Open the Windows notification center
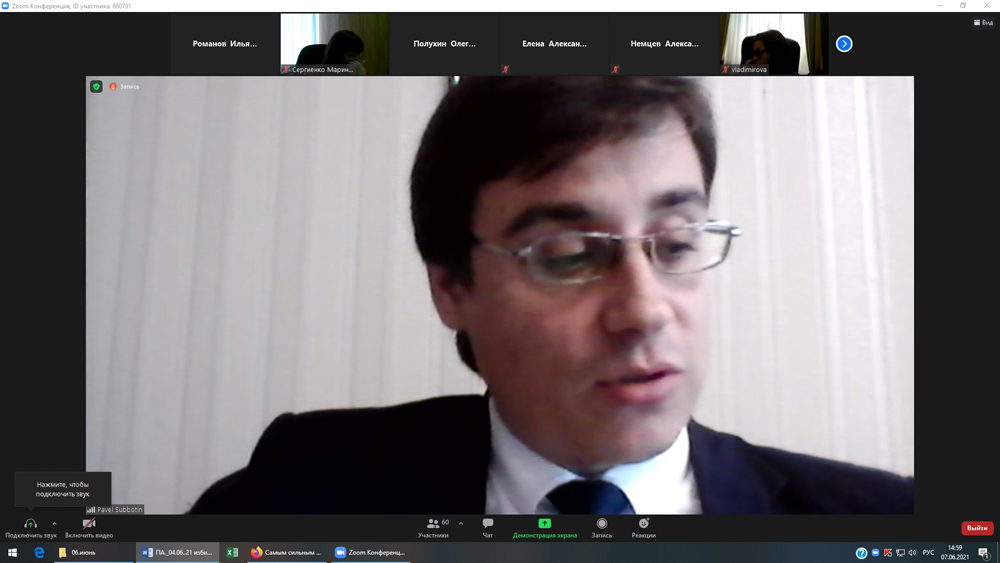The image size is (1000, 563). (x=984, y=553)
